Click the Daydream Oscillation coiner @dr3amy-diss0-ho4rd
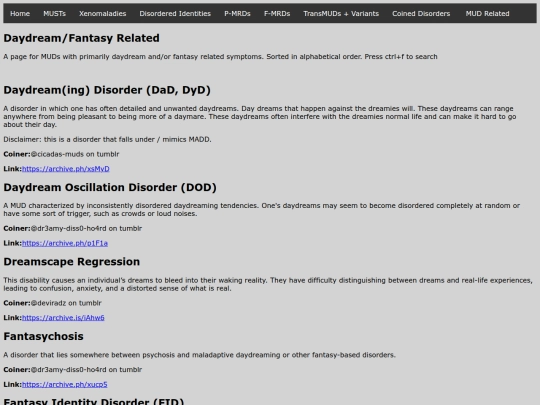 86,228
